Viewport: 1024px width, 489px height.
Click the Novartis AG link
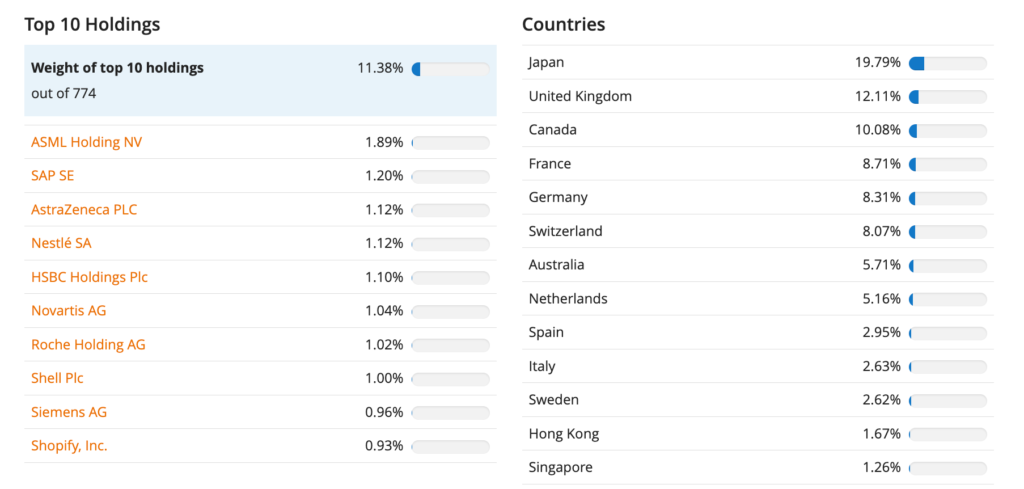[68, 311]
